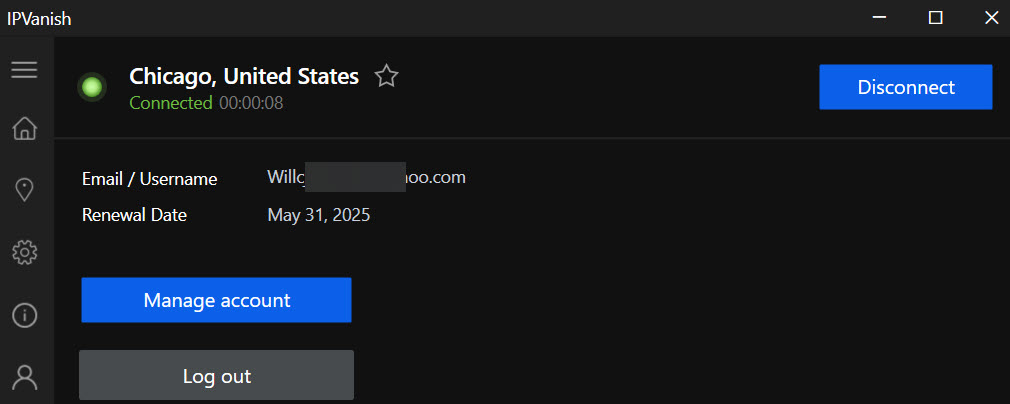Click the account email address value
This screenshot has width=1010, height=404.
point(366,177)
